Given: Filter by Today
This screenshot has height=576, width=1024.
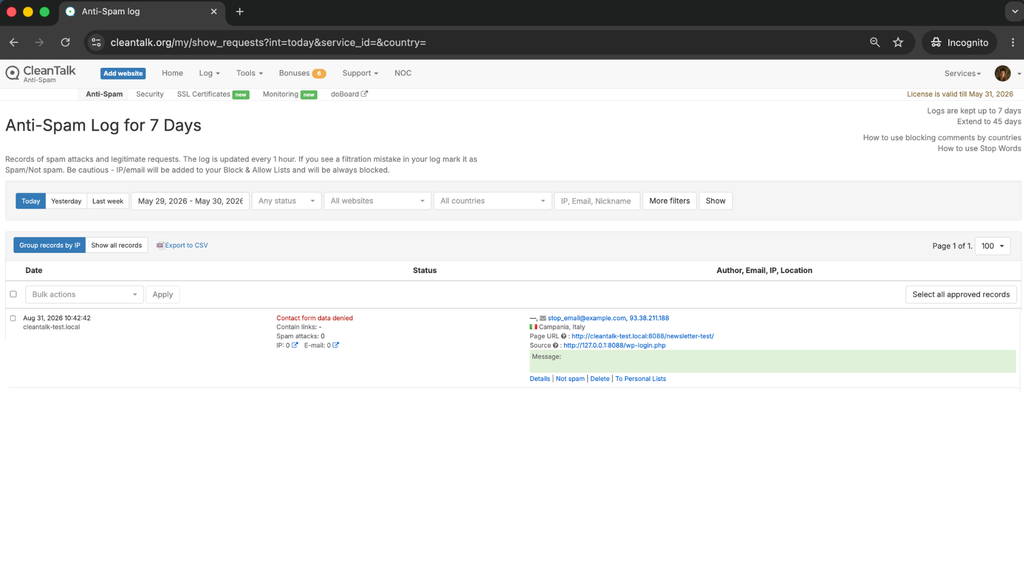Looking at the screenshot, I should click(31, 201).
